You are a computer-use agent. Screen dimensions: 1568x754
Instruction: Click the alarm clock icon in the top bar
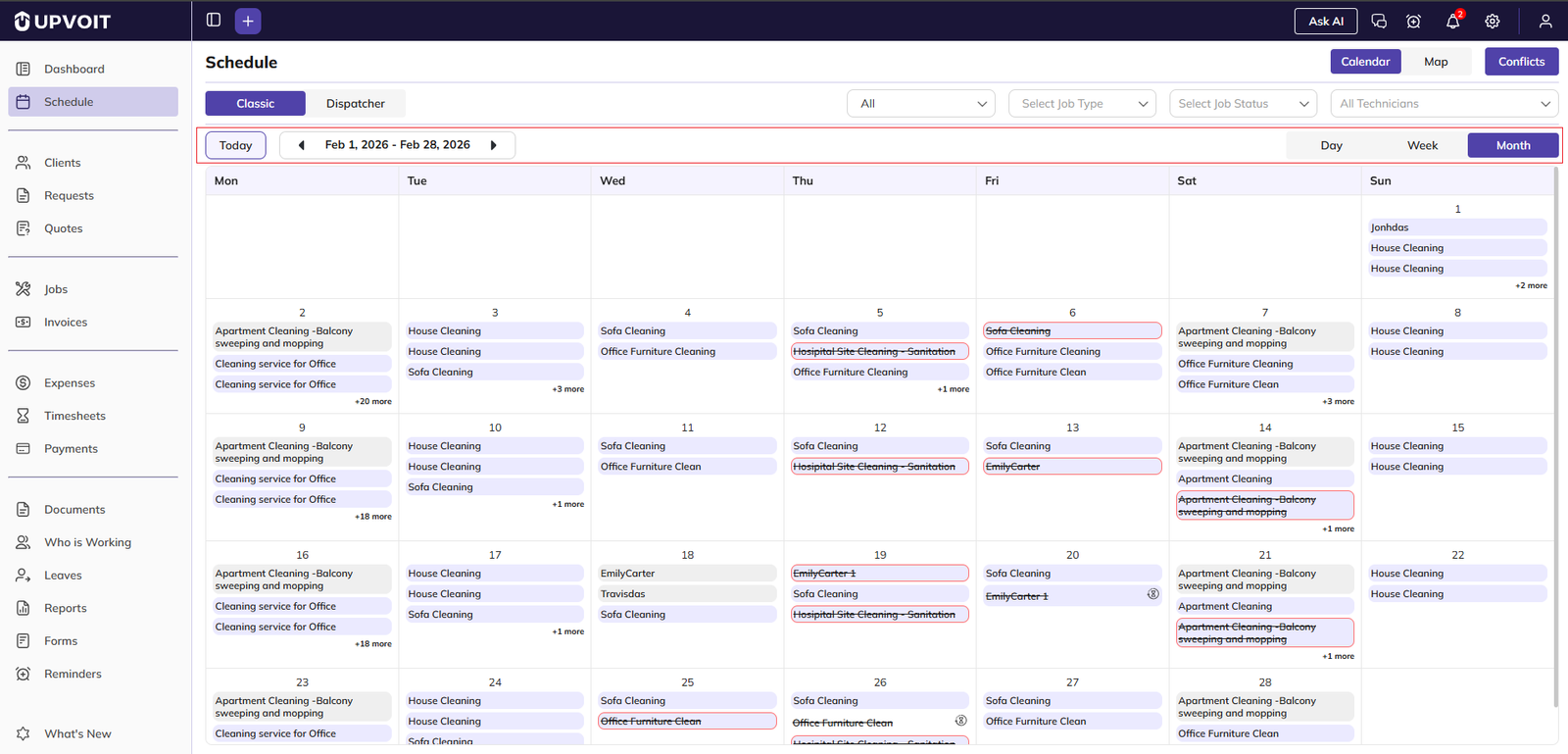click(x=1413, y=21)
